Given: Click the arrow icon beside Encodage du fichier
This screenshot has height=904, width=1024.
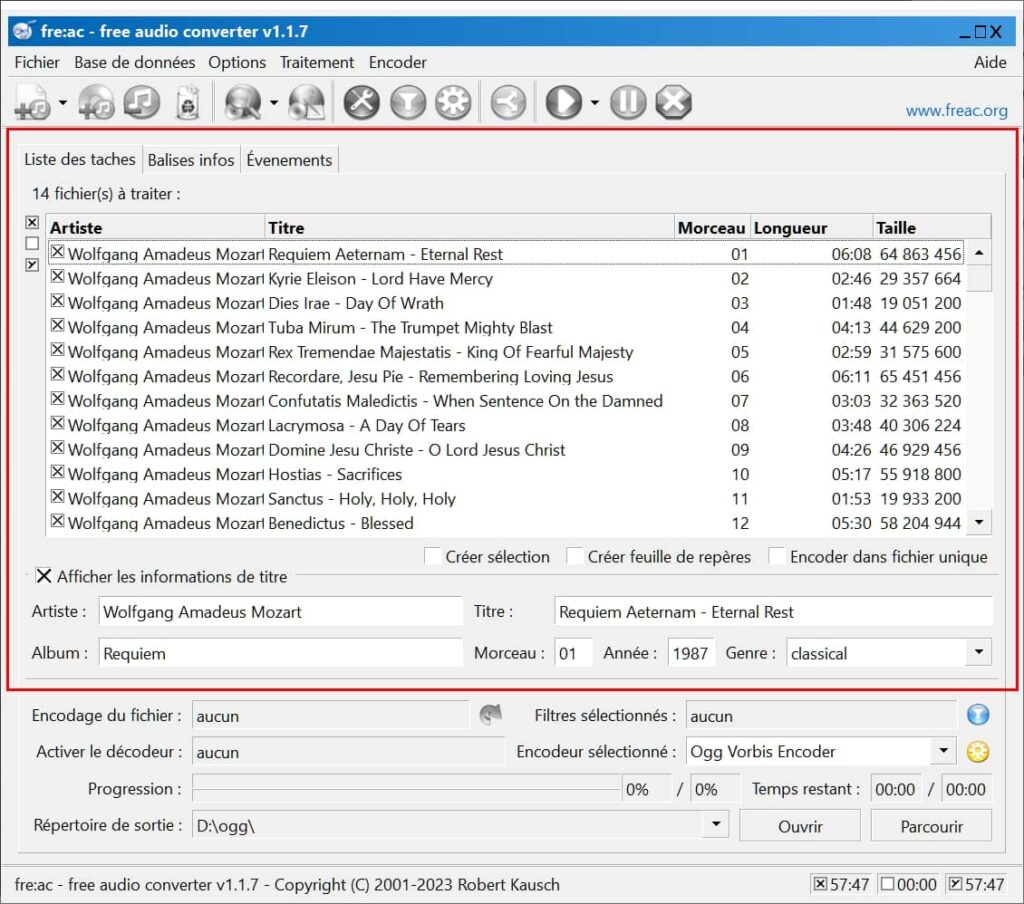Looking at the screenshot, I should [490, 715].
